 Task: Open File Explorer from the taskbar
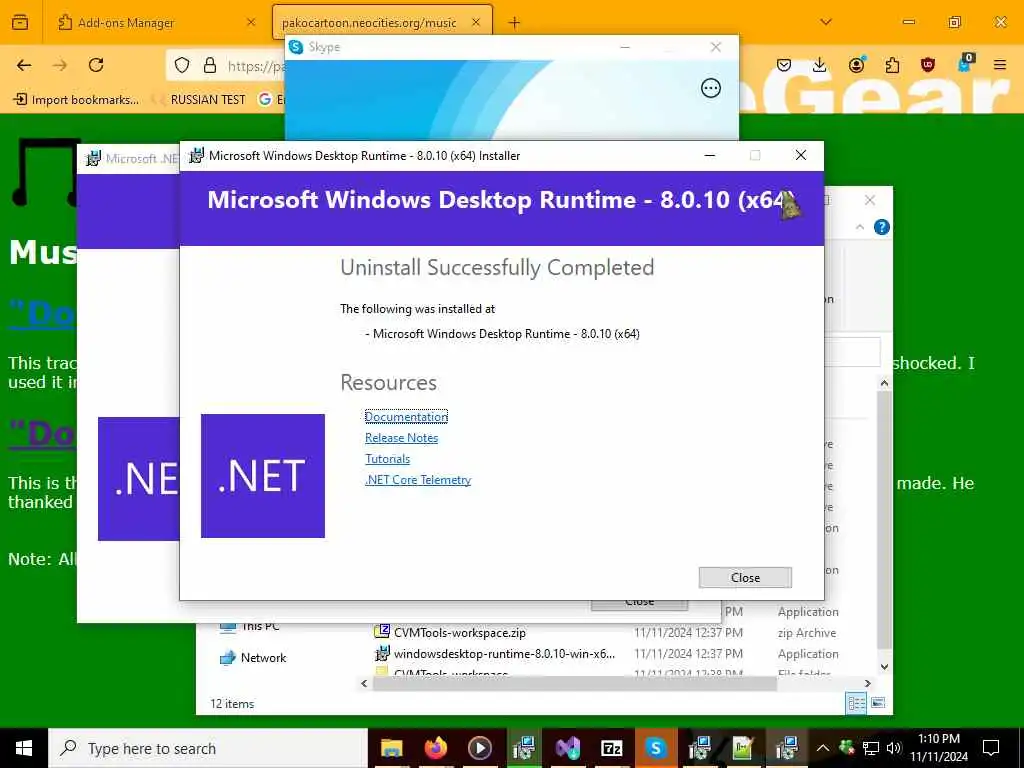pos(392,748)
